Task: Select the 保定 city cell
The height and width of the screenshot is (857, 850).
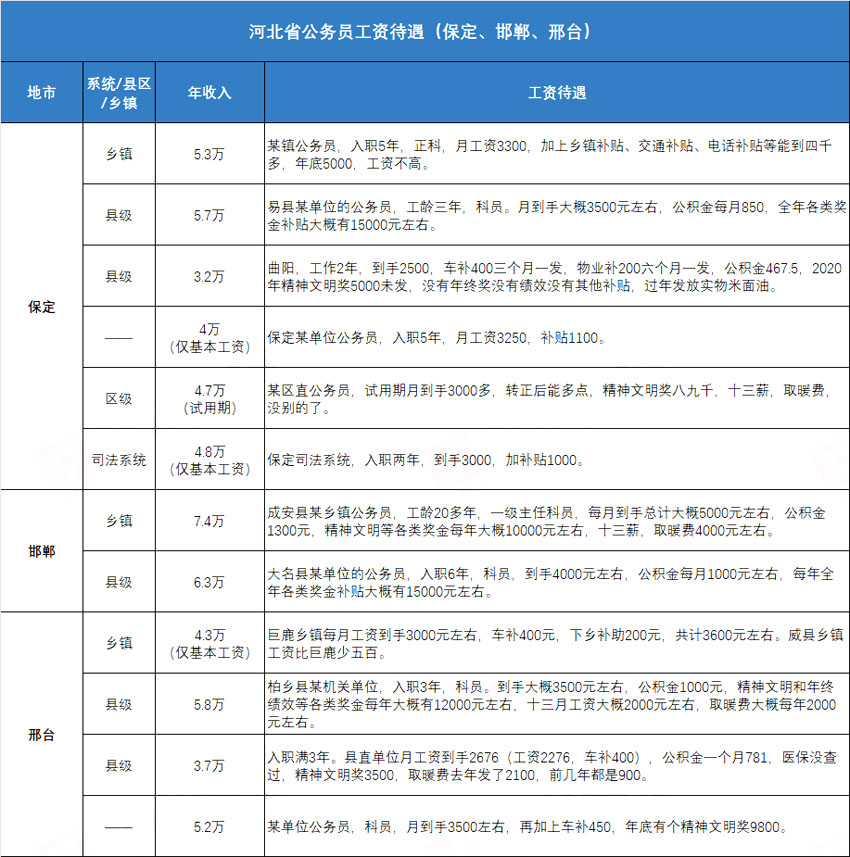Action: [41, 306]
